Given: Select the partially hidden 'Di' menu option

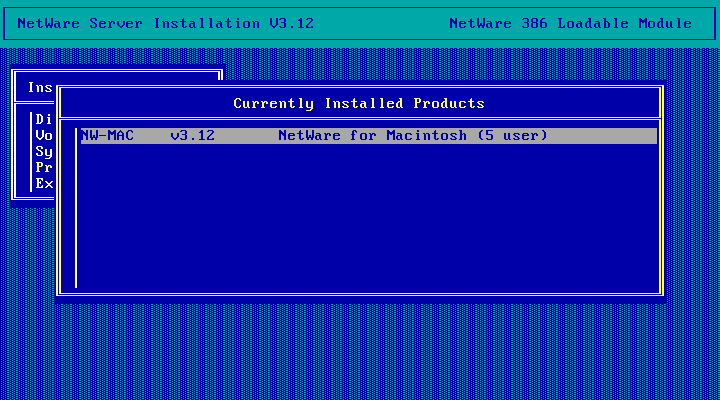Looking at the screenshot, I should (44, 119).
